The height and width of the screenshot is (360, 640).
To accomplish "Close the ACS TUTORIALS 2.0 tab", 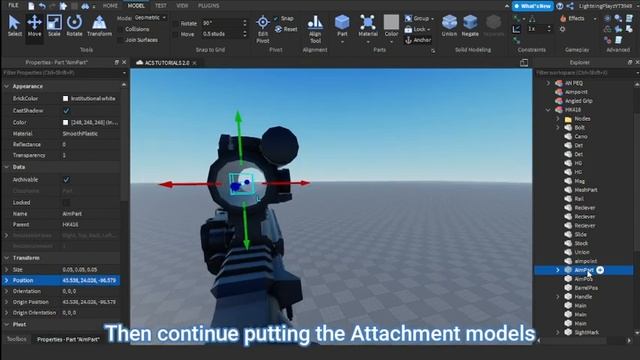I will point(195,63).
